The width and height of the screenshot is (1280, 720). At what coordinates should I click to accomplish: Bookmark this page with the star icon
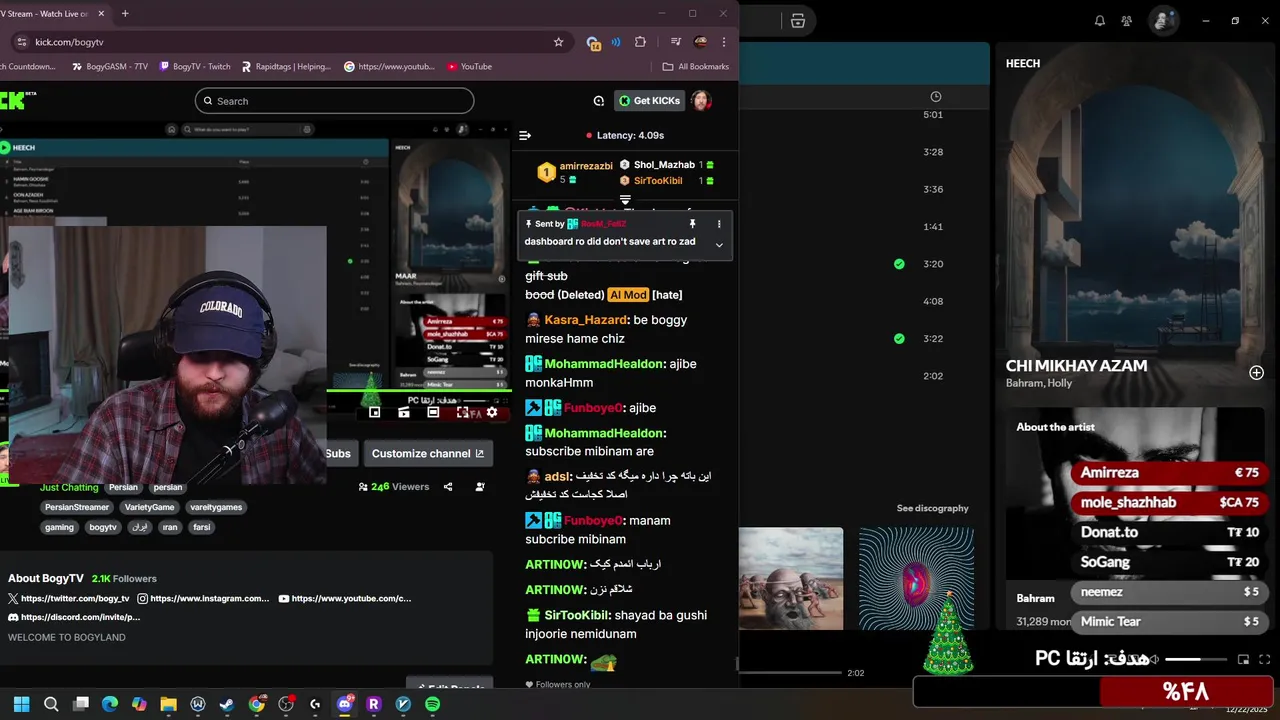tap(558, 42)
